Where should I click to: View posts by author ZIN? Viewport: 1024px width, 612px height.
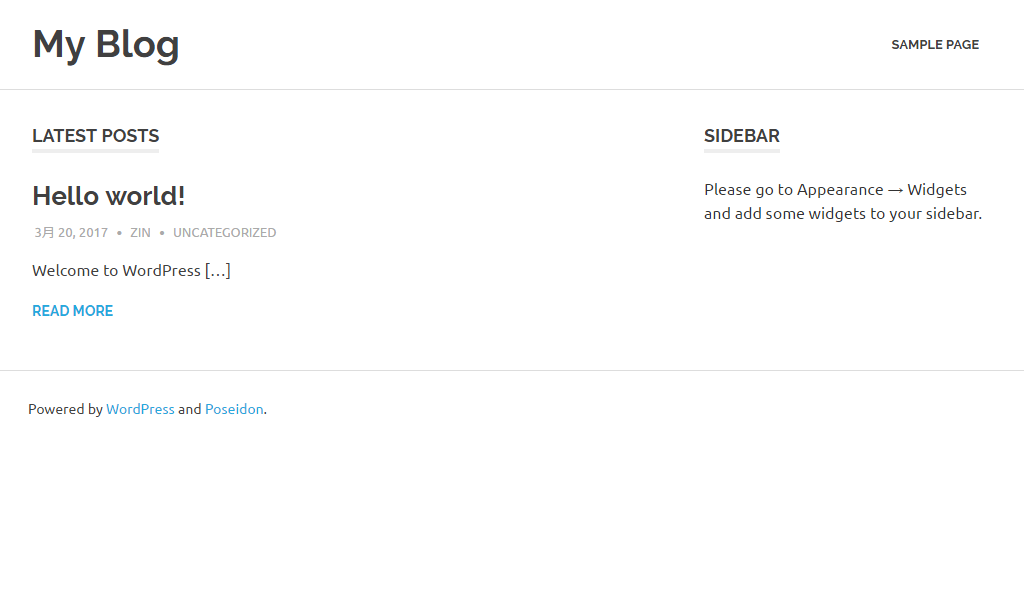tap(140, 233)
